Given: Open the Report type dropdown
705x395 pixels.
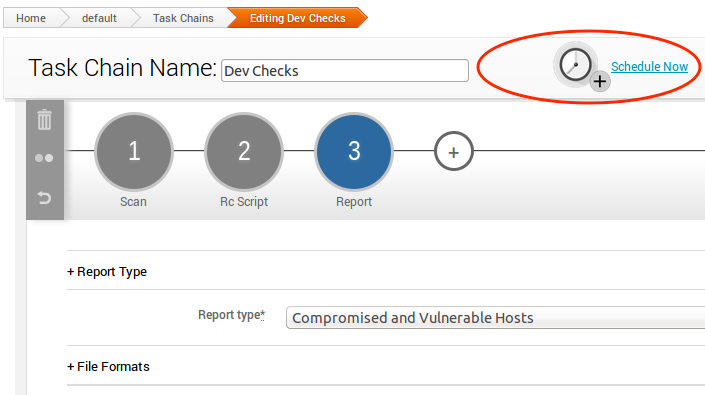Looking at the screenshot, I should tap(495, 318).
